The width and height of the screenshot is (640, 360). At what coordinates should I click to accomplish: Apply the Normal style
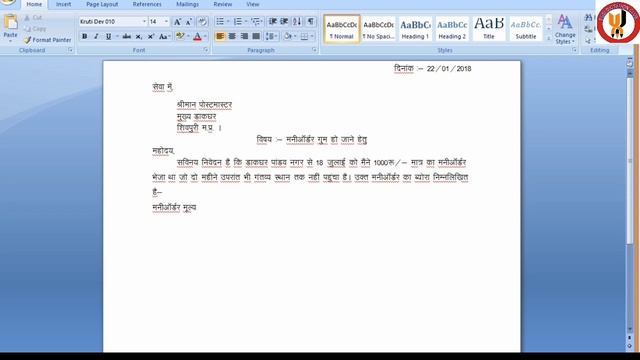(x=342, y=29)
